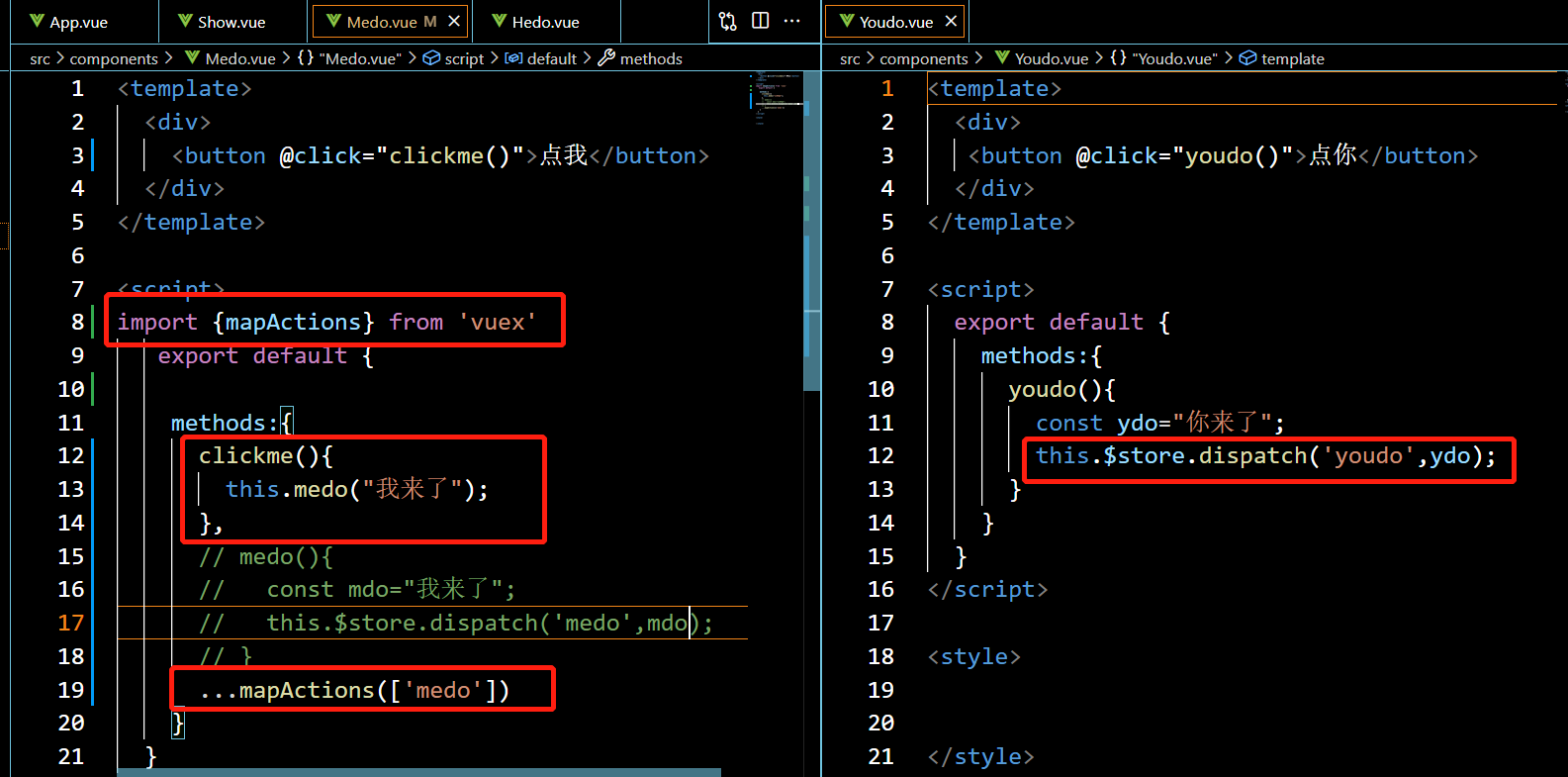Open 'Medo.vue' file breadcrumb
1568x777 pixels.
(x=240, y=58)
